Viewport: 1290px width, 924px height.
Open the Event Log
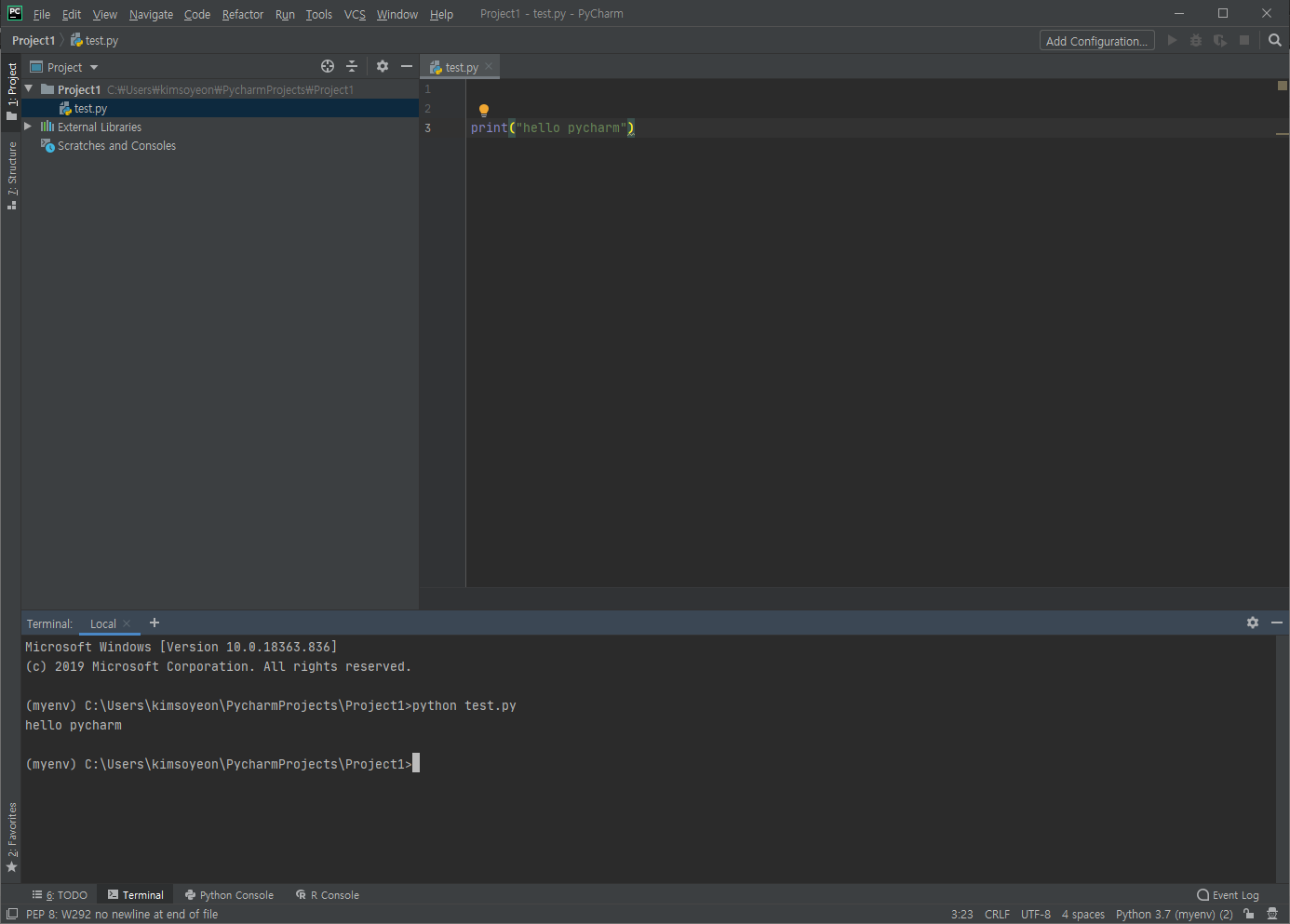tap(1228, 894)
